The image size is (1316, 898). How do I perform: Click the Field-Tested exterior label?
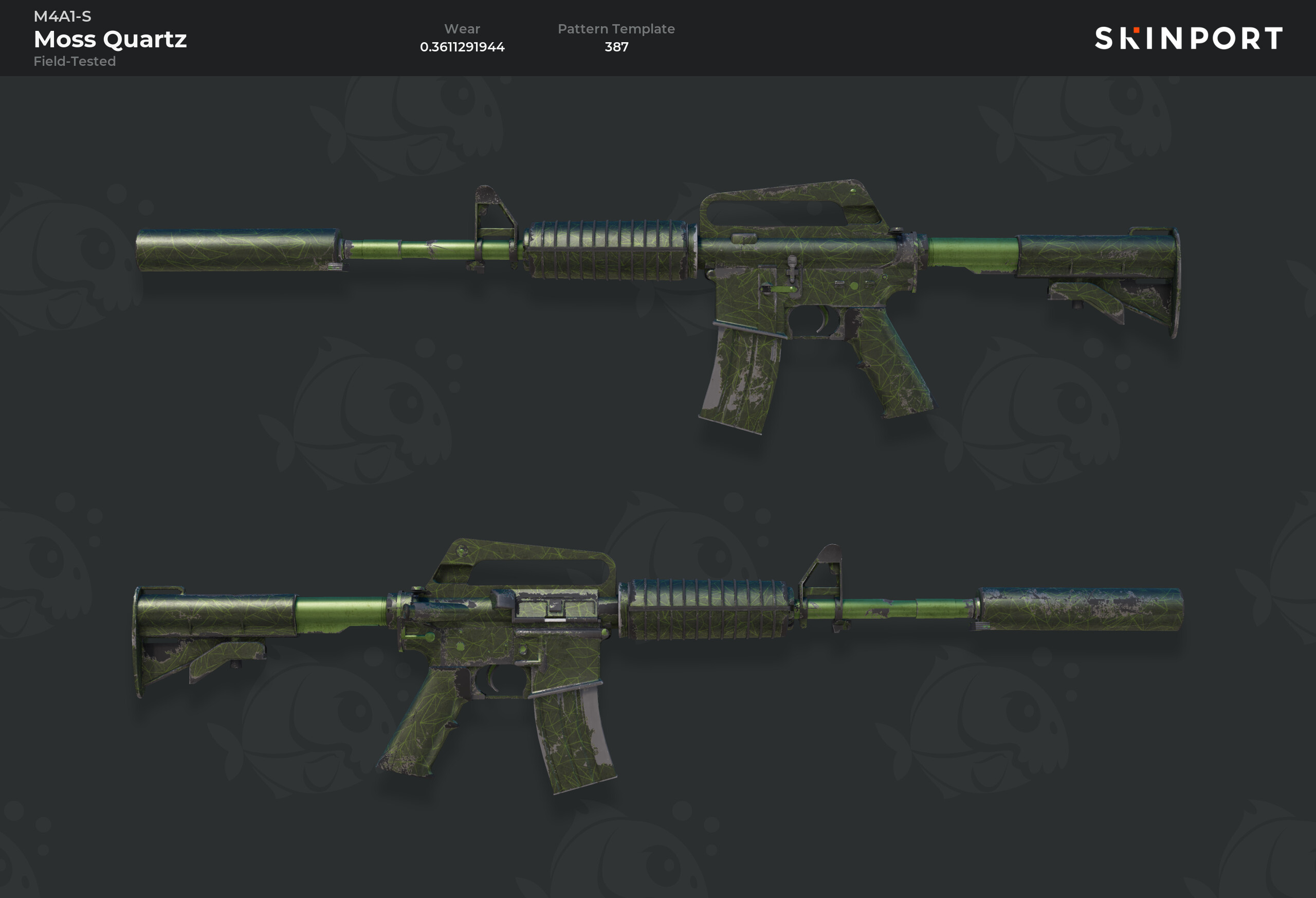pyautogui.click(x=75, y=61)
